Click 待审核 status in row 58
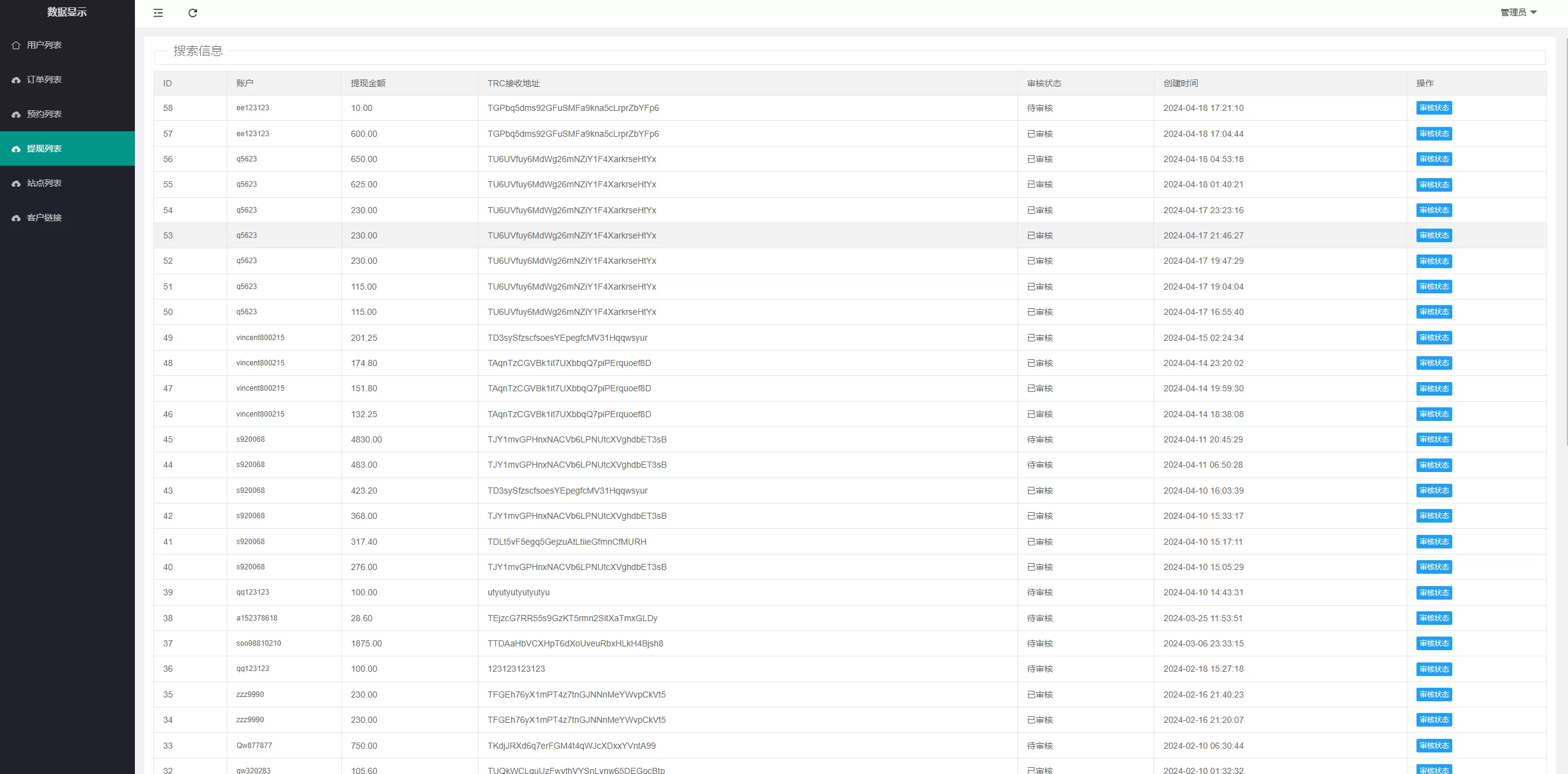 click(1040, 108)
